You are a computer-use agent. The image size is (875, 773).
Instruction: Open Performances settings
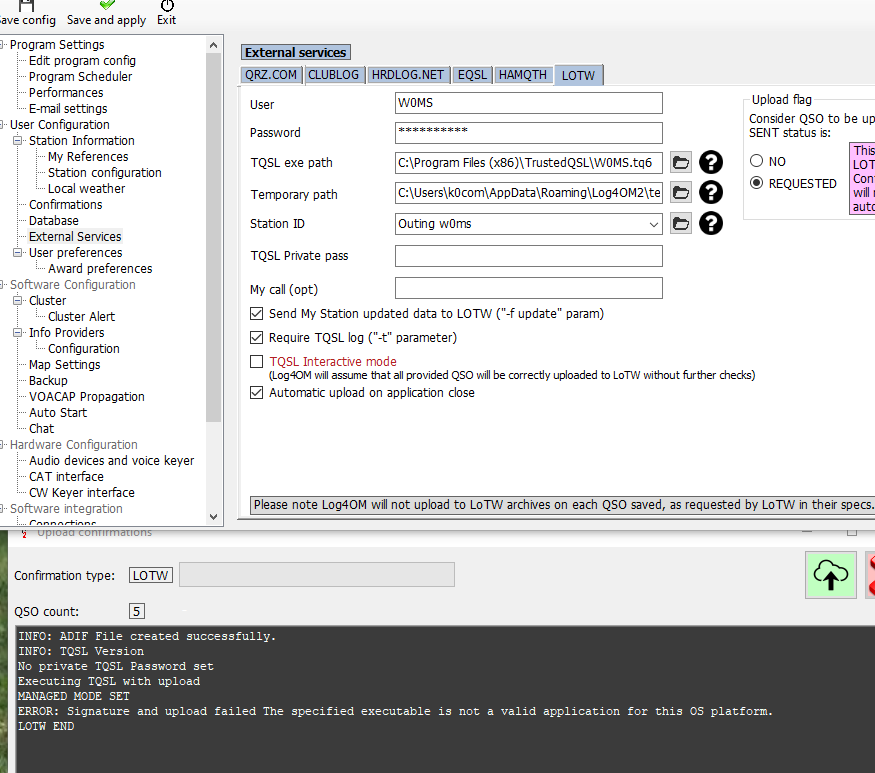(x=66, y=93)
